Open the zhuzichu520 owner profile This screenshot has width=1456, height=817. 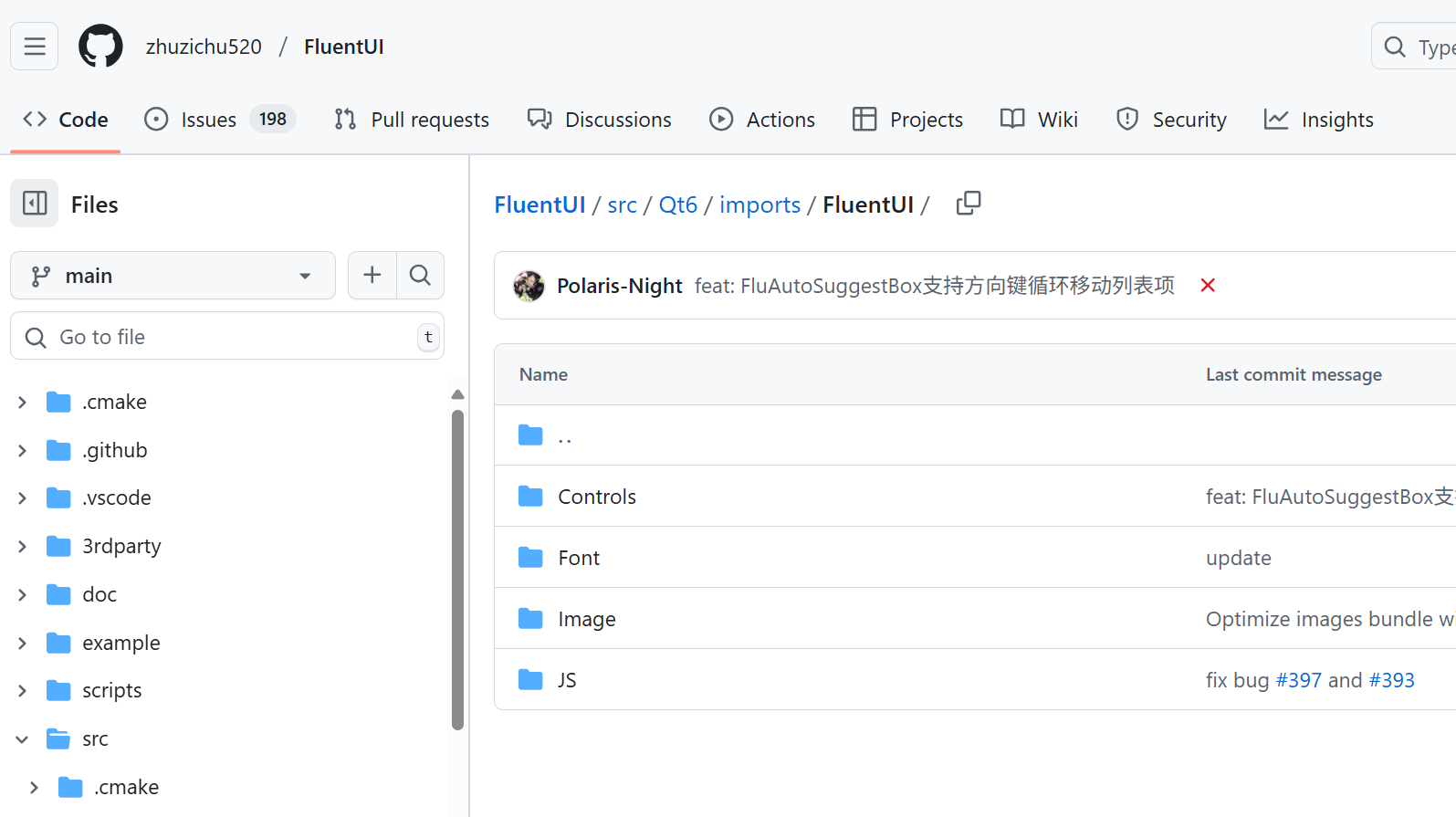(x=204, y=47)
